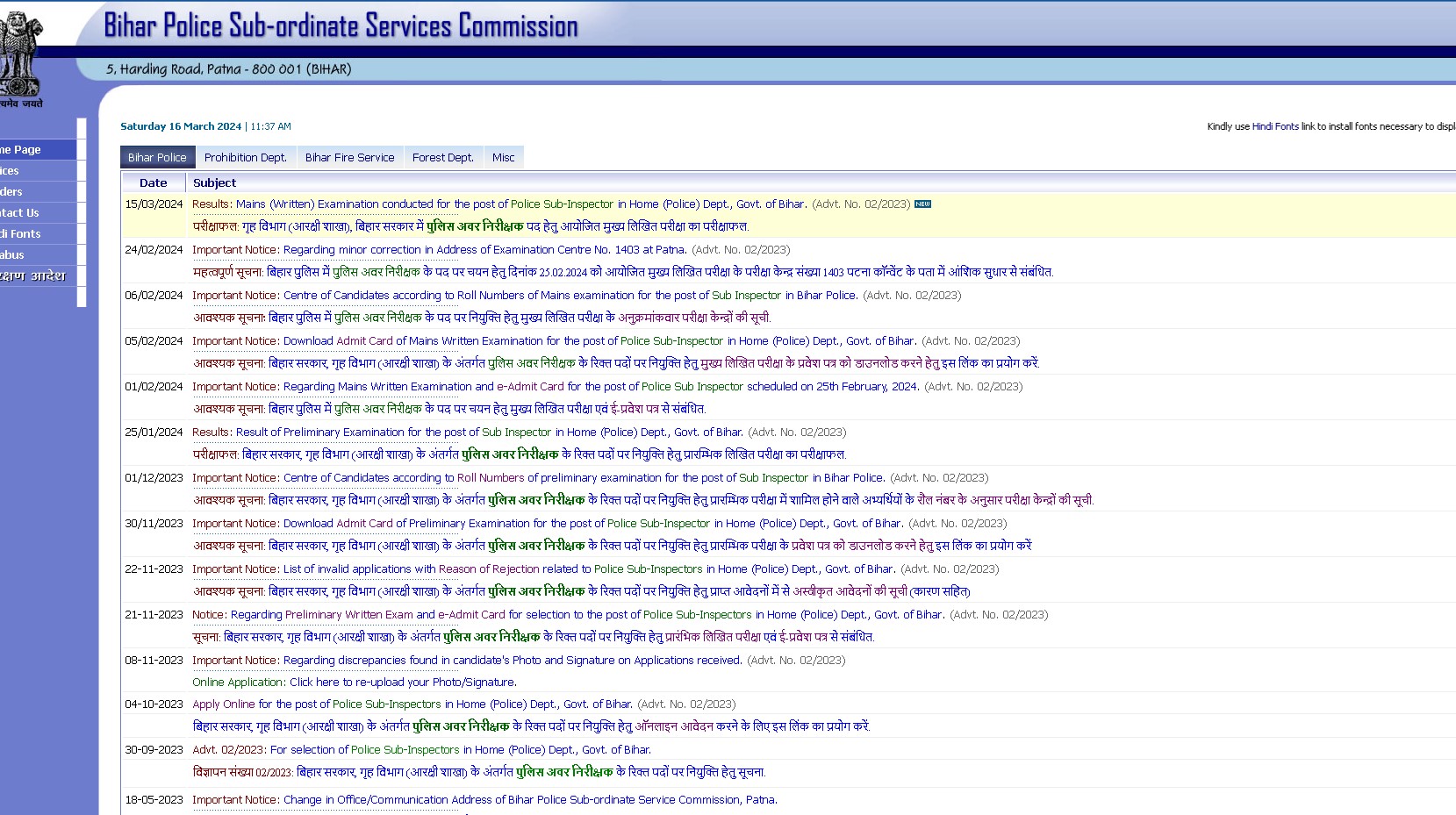This screenshot has height=815, width=1456.
Task: Open Hindi 'विज्ञापन संख्या 02/2023' advertisement link
Action: (479, 772)
